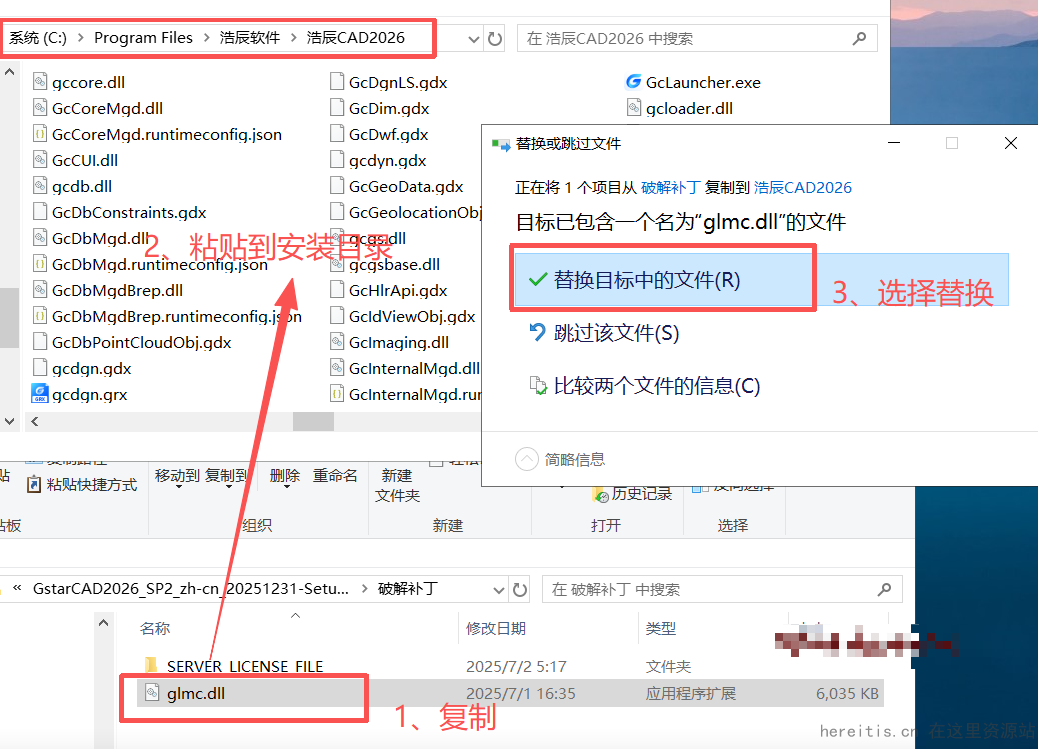The image size is (1038, 749).
Task: Expand 简略信息 details toggle
Action: pos(527,459)
